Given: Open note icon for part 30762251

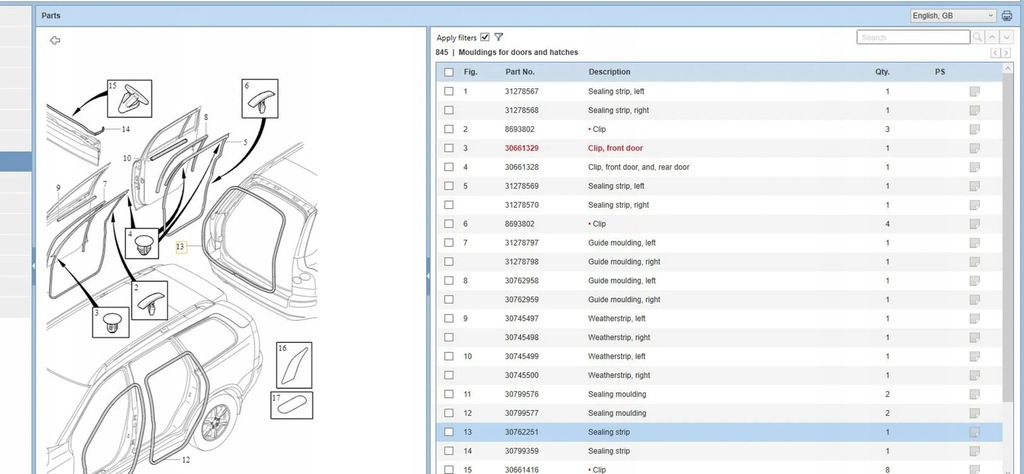Looking at the screenshot, I should [x=974, y=432].
